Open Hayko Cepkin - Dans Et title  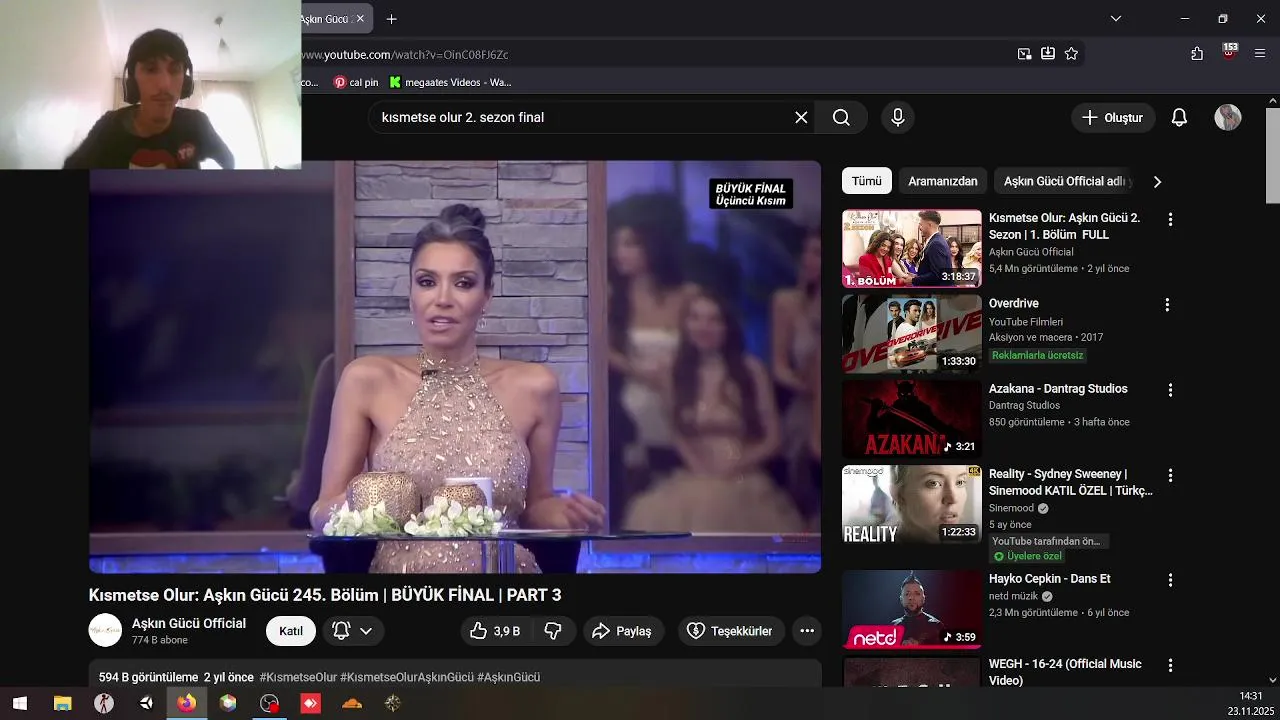coord(1050,579)
